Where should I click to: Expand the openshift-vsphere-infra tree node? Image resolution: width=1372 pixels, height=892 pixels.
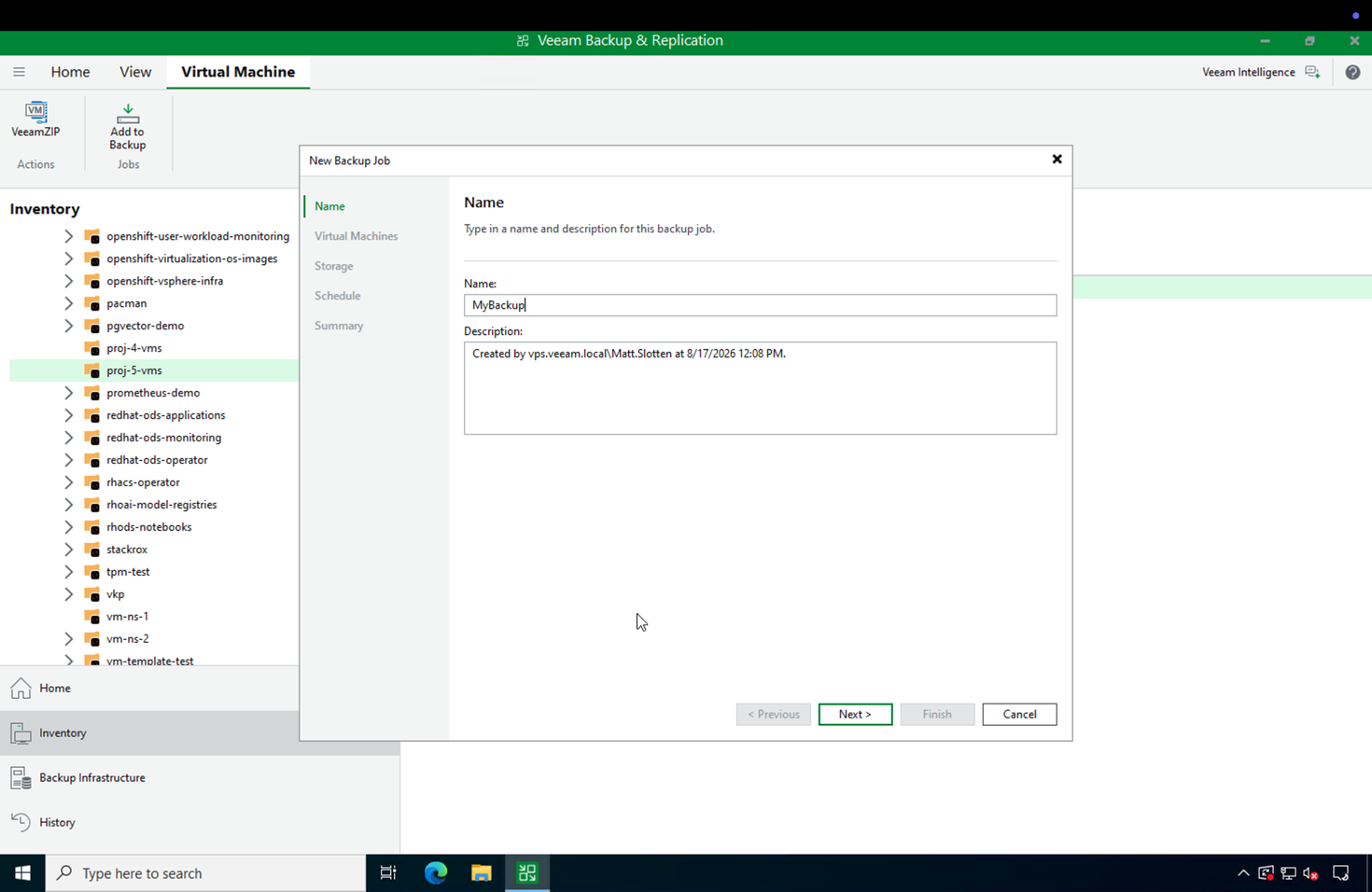coord(68,281)
